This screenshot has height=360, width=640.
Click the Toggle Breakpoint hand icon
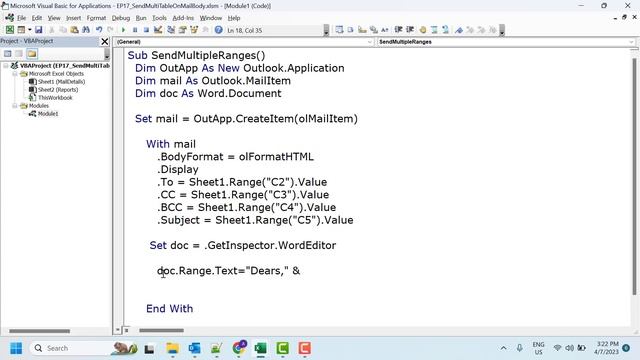pyautogui.click(x=423, y=30)
